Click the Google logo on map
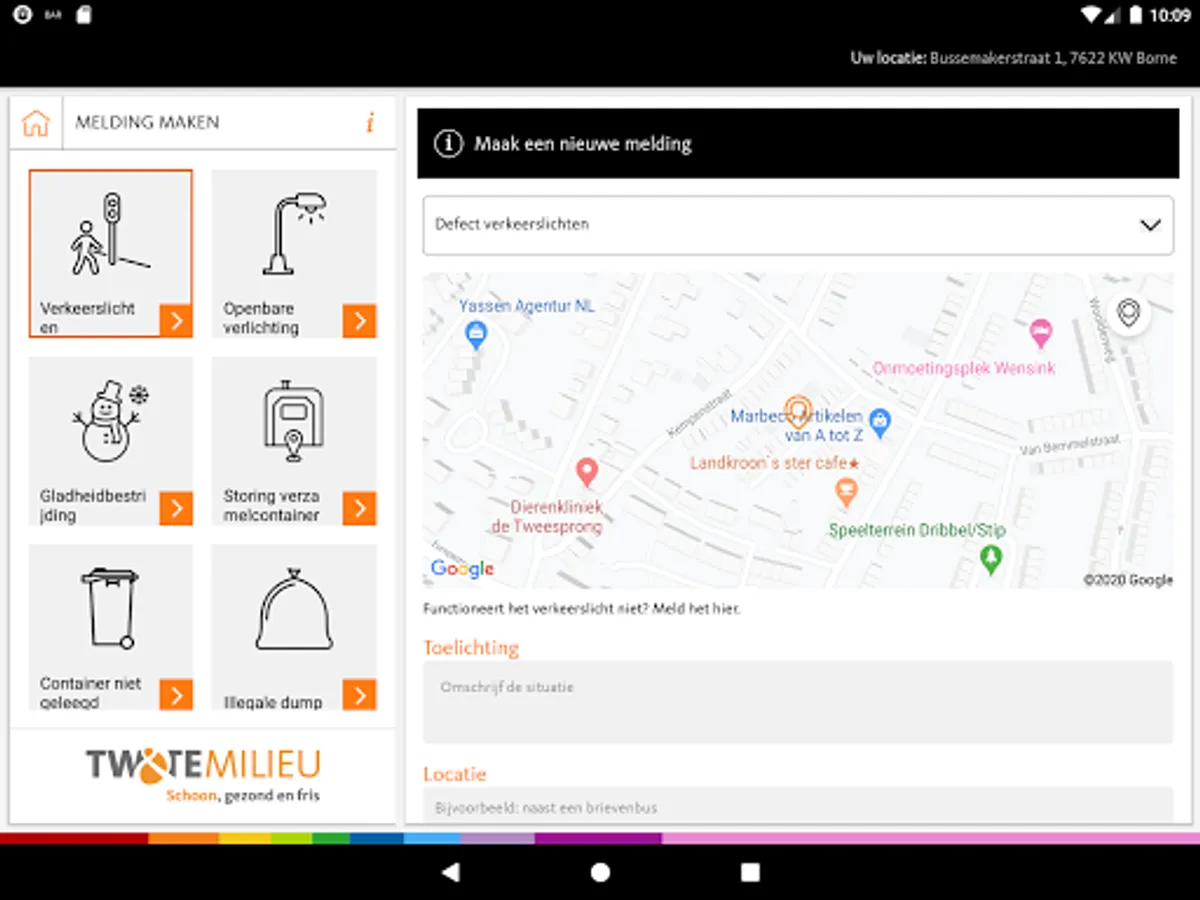1200x900 pixels. tap(462, 569)
